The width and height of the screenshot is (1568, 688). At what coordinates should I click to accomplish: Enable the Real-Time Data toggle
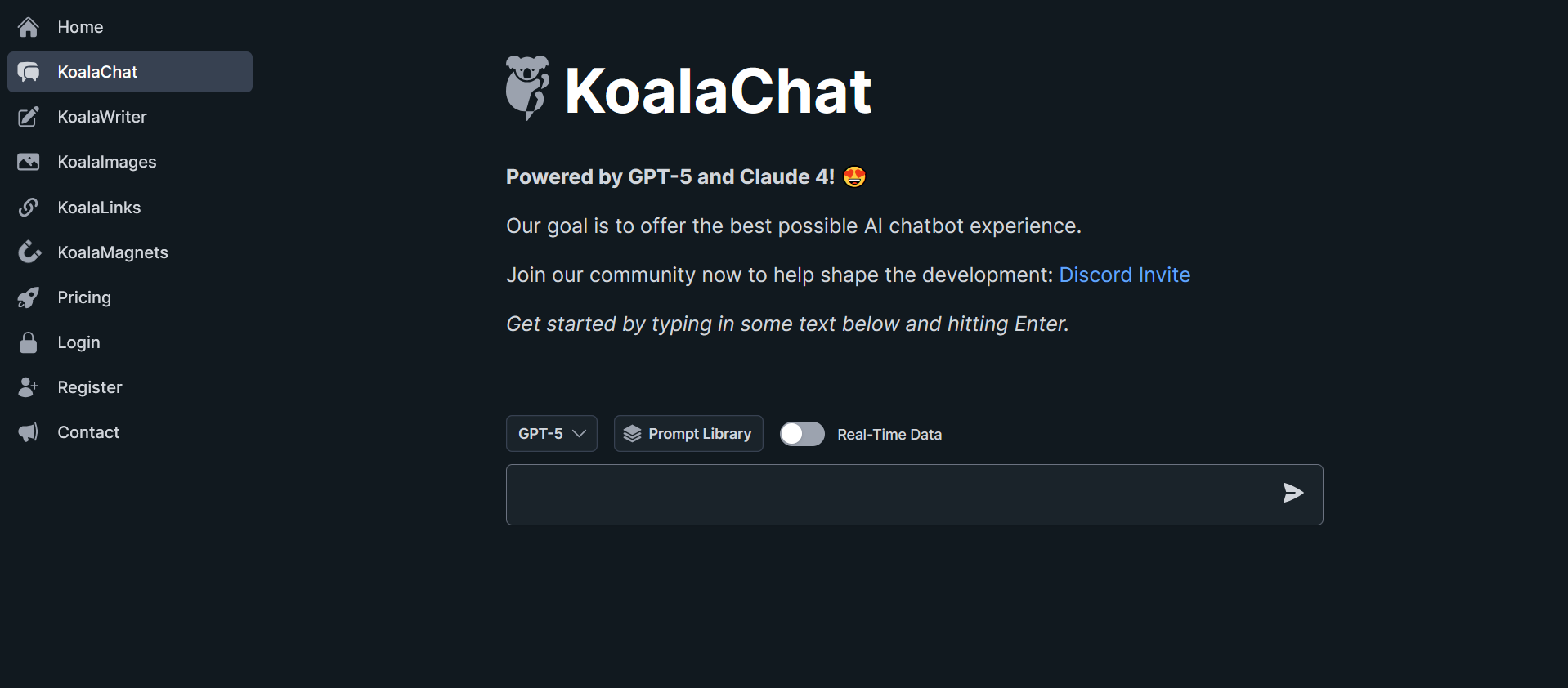802,434
